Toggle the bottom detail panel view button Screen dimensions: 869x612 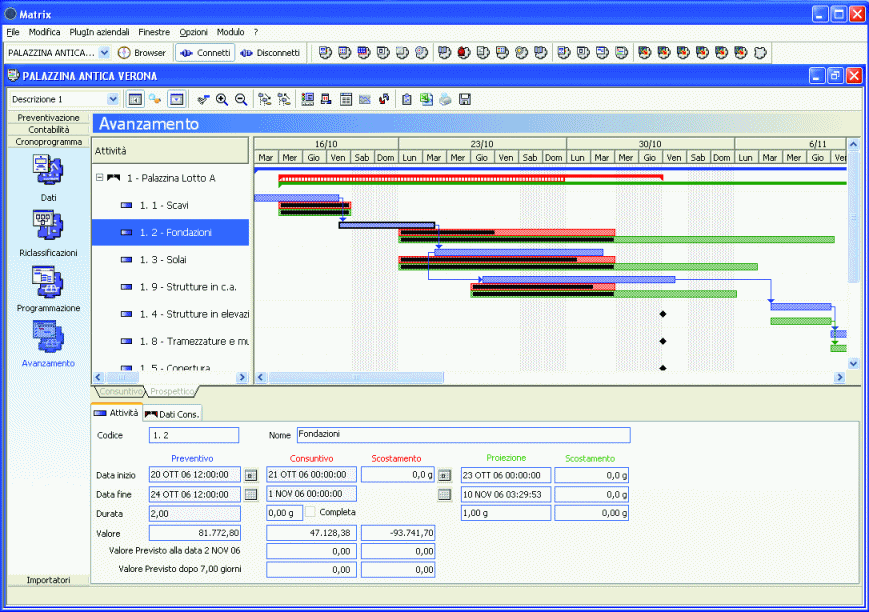point(176,99)
